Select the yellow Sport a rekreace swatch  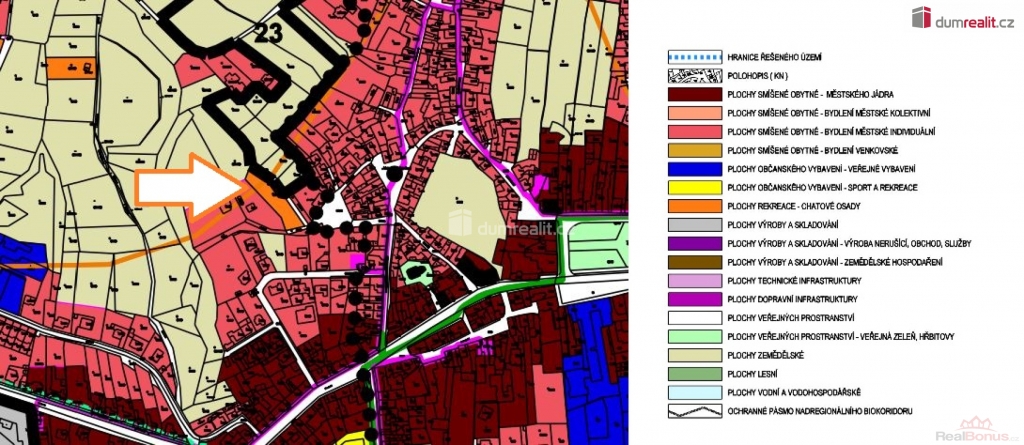pos(692,187)
